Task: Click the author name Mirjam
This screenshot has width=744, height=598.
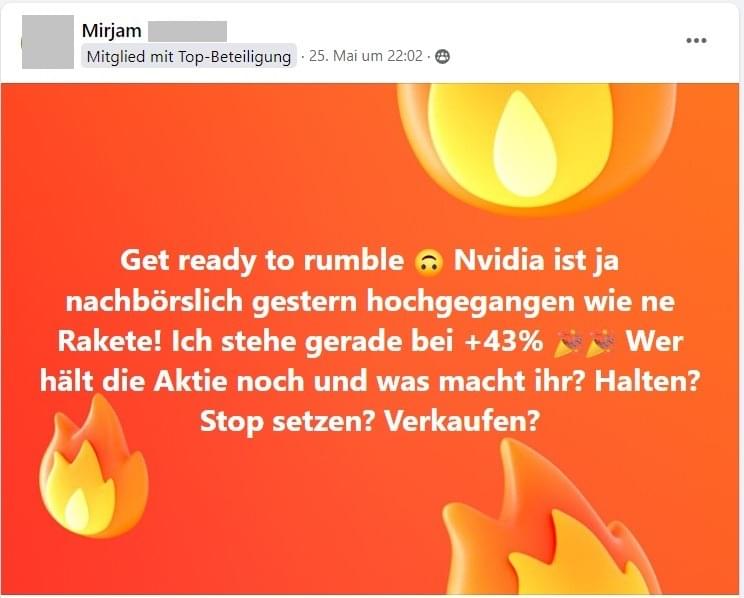Action: (x=112, y=31)
